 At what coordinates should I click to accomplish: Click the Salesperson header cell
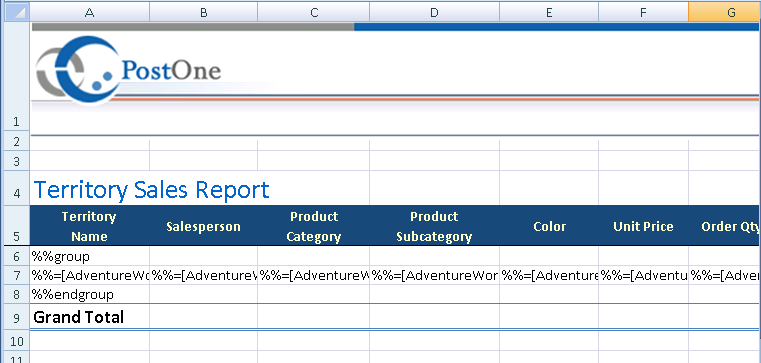click(x=203, y=226)
